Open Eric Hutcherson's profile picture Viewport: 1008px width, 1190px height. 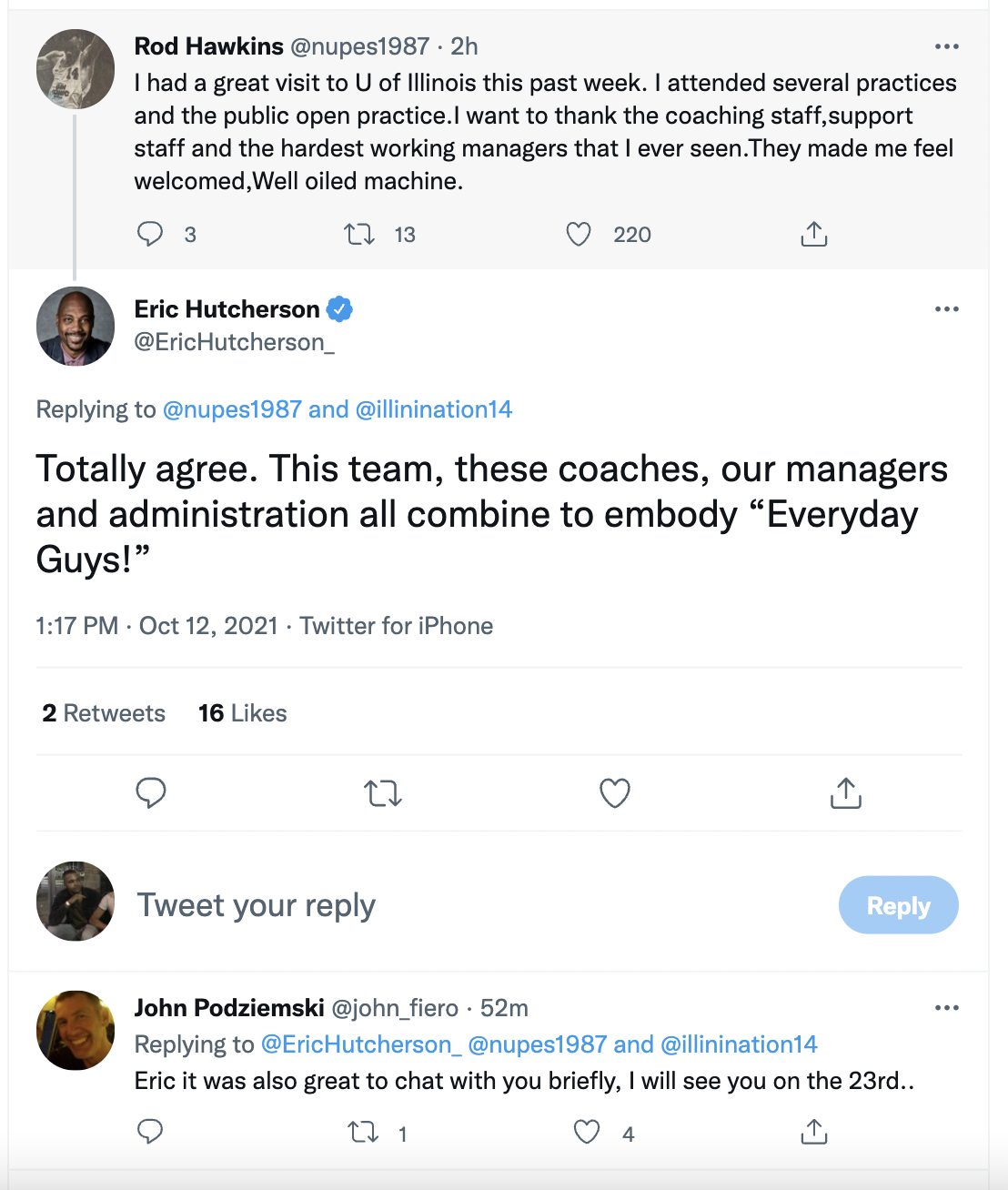pyautogui.click(x=76, y=326)
